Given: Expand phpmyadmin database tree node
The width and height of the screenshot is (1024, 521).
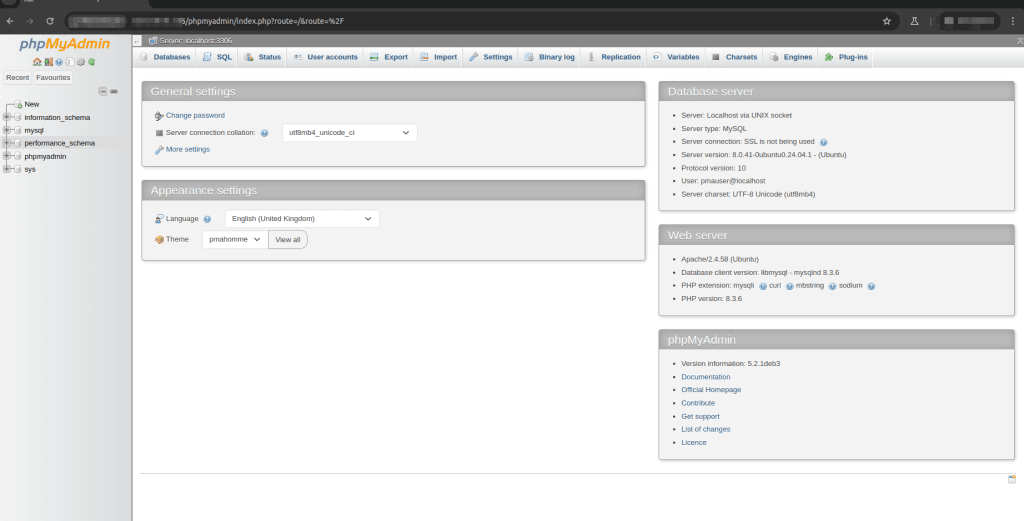Looking at the screenshot, I should pos(7,157).
